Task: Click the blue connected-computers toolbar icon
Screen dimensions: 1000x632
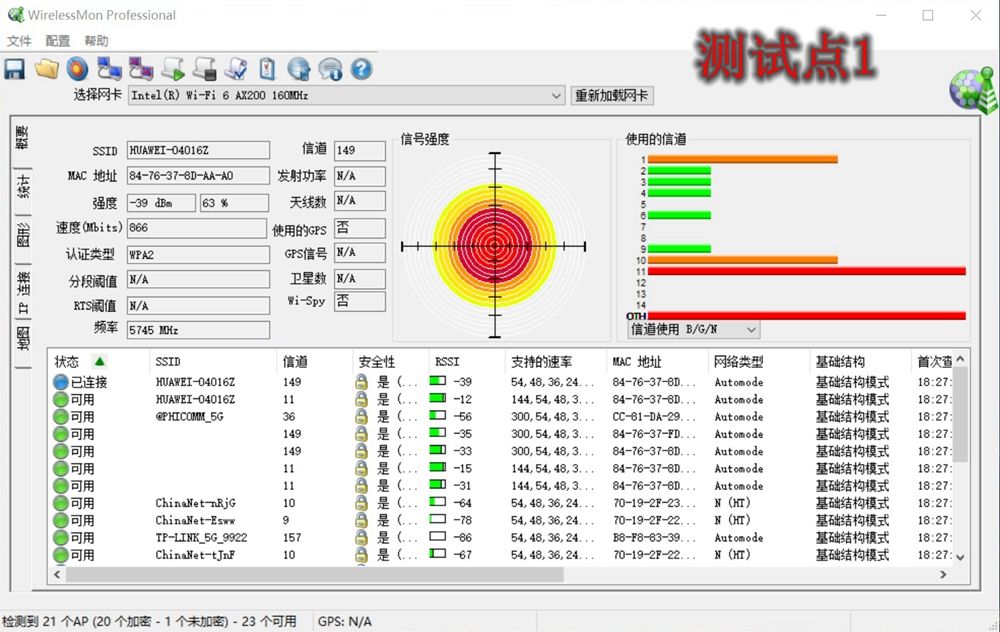Action: tap(109, 69)
